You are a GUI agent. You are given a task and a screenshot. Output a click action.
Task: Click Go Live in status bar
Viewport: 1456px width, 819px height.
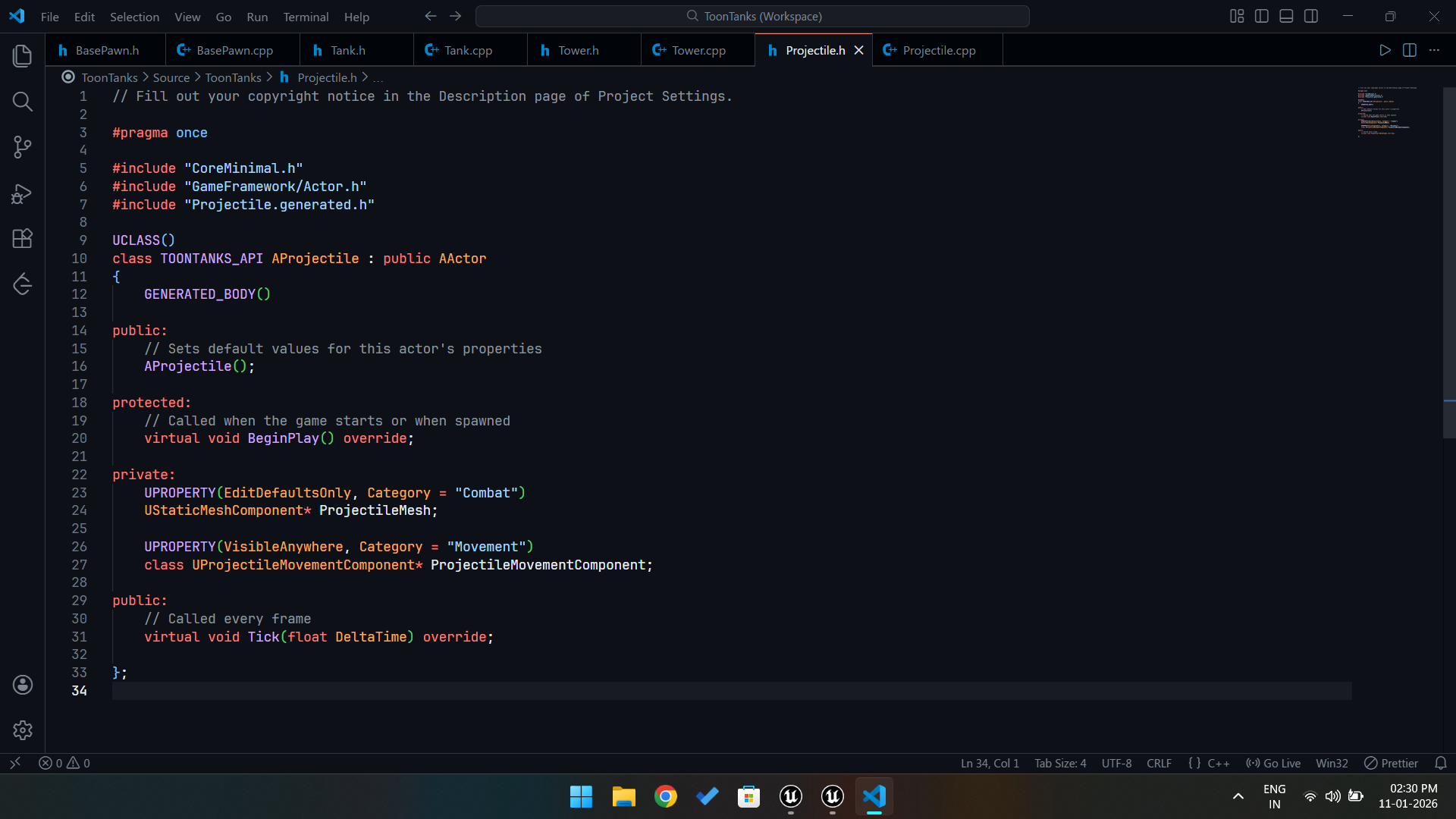point(1273,763)
